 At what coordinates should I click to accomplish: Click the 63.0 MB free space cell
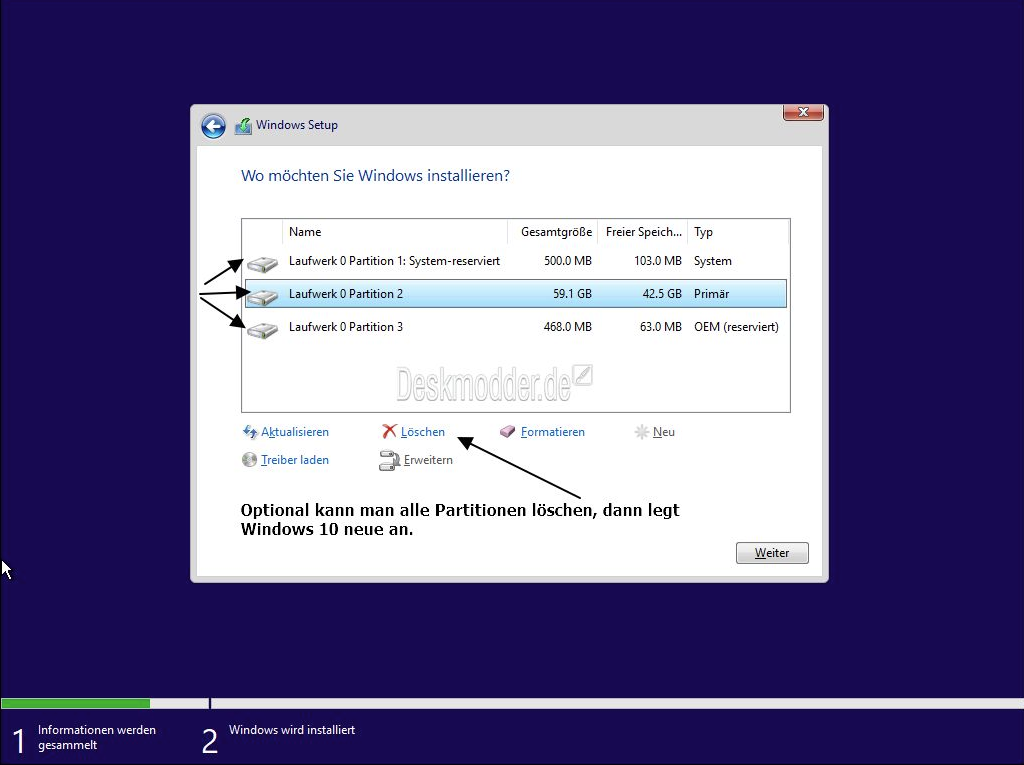click(x=660, y=327)
